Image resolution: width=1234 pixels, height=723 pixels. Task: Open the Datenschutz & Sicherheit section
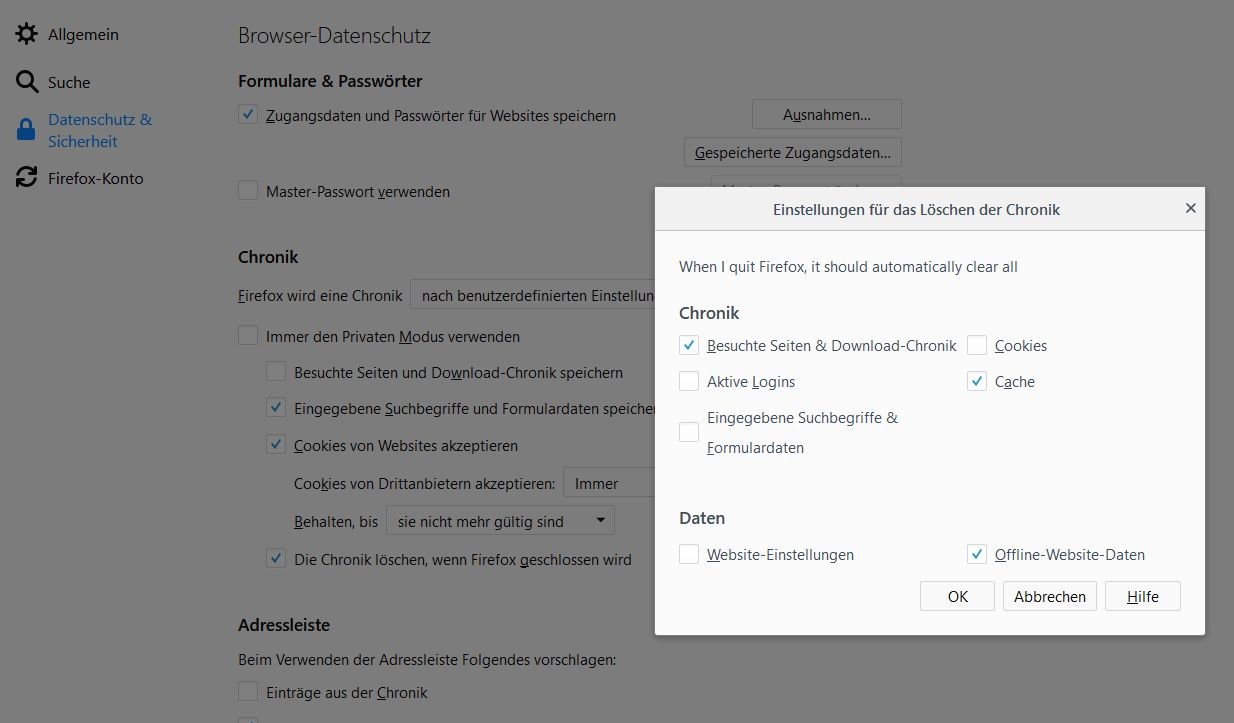coord(100,130)
